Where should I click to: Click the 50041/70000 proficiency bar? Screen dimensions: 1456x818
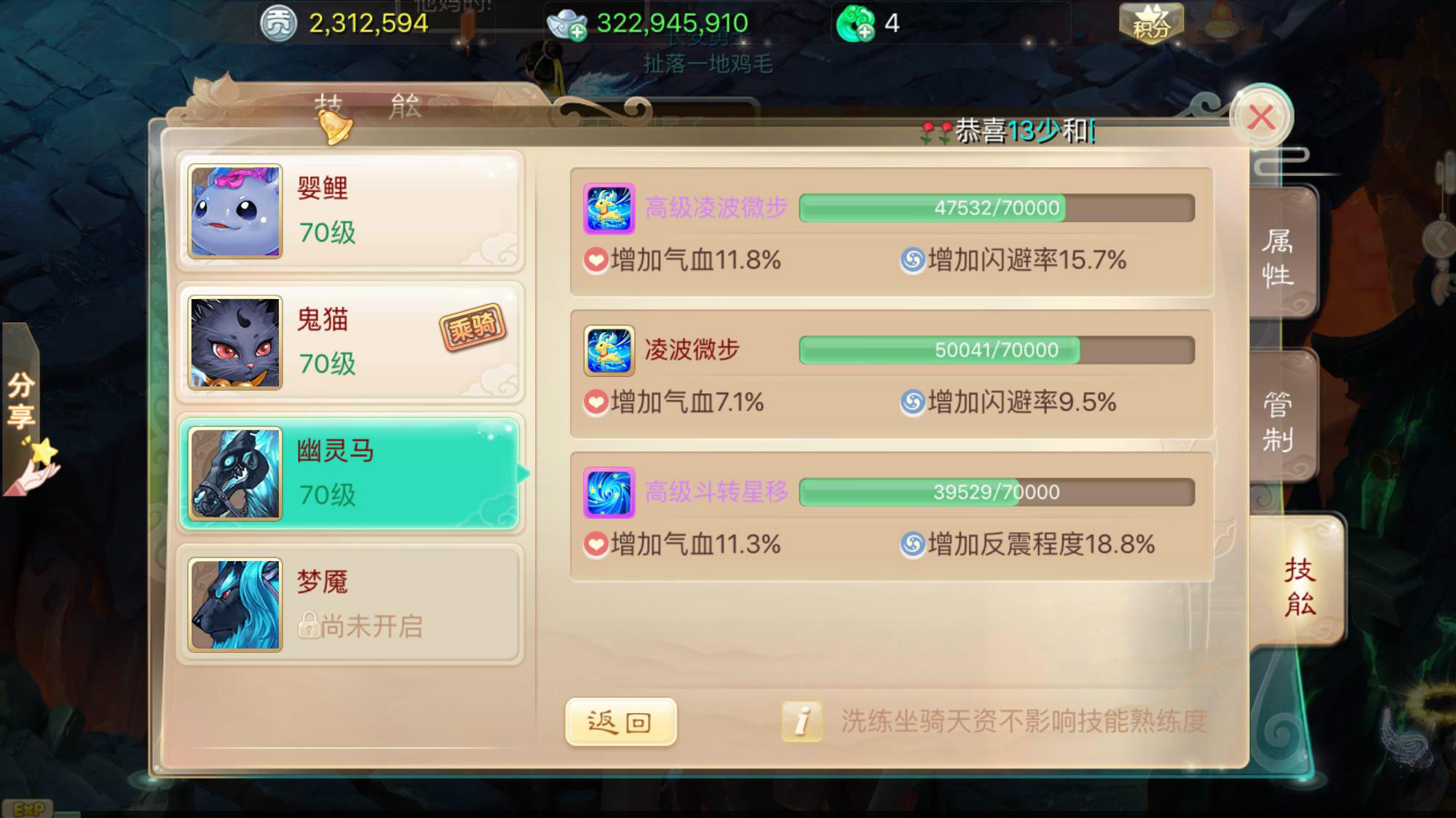997,350
